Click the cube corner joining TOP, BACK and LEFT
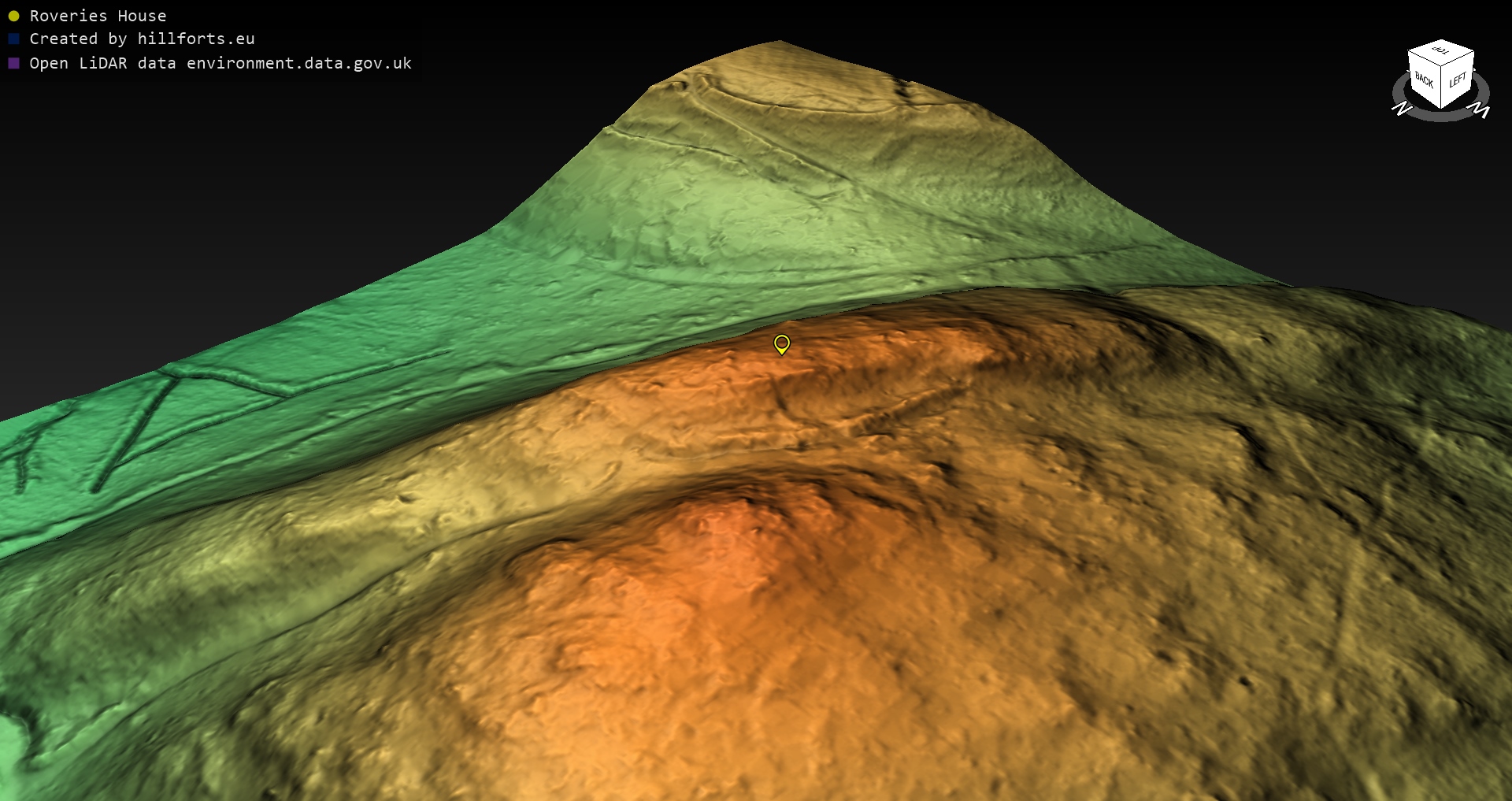This screenshot has width=1512, height=801. click(x=1442, y=68)
